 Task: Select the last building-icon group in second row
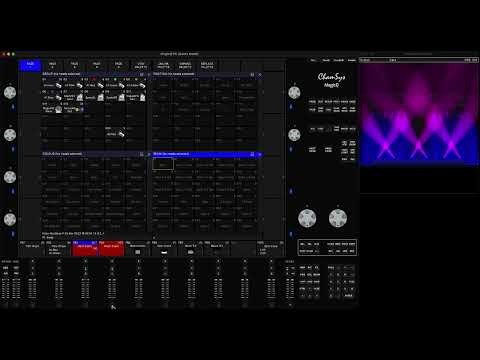tap(136, 97)
